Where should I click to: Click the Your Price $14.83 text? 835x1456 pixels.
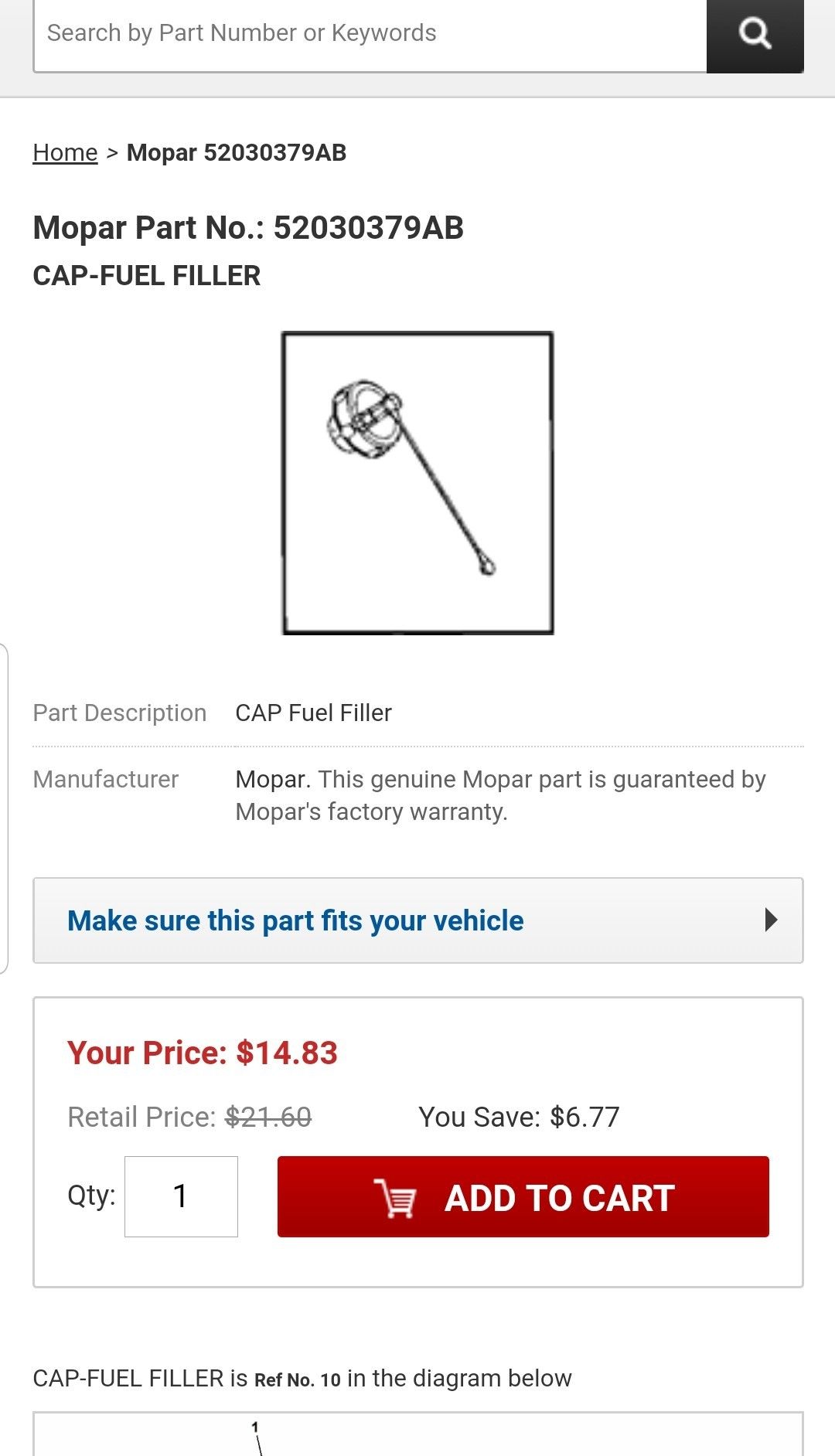pyautogui.click(x=203, y=1053)
